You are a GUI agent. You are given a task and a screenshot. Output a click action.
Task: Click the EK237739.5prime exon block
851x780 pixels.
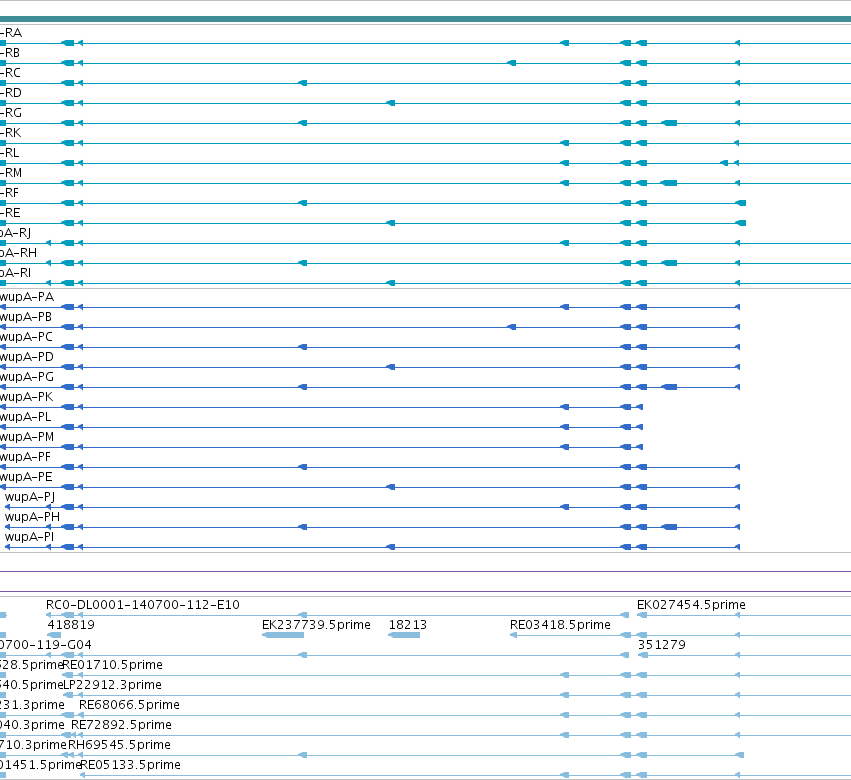283,635
